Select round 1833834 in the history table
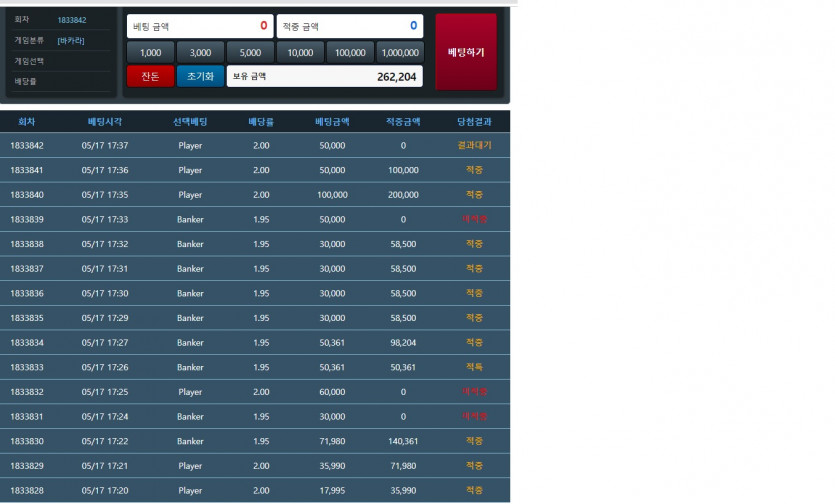The image size is (835, 504). (x=255, y=343)
